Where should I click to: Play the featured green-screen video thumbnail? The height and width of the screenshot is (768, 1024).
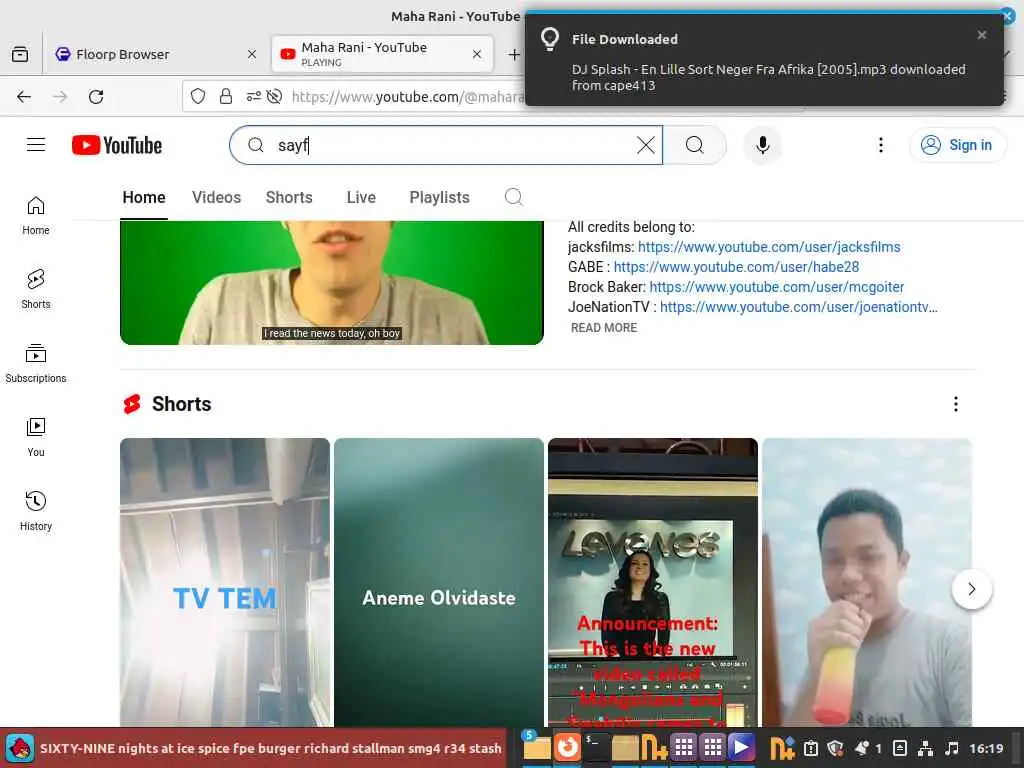point(332,282)
